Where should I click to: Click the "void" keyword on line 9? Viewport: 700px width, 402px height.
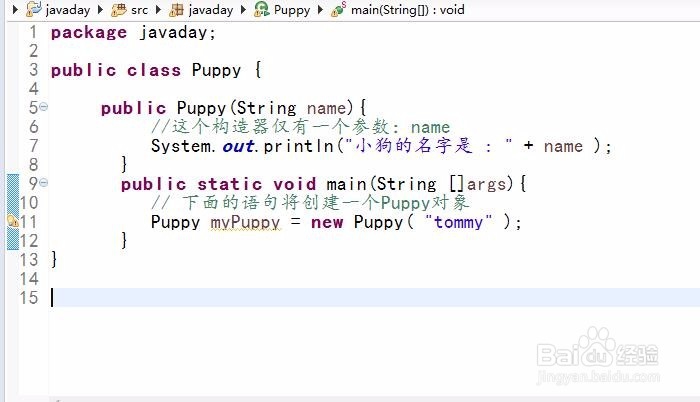(x=294, y=184)
